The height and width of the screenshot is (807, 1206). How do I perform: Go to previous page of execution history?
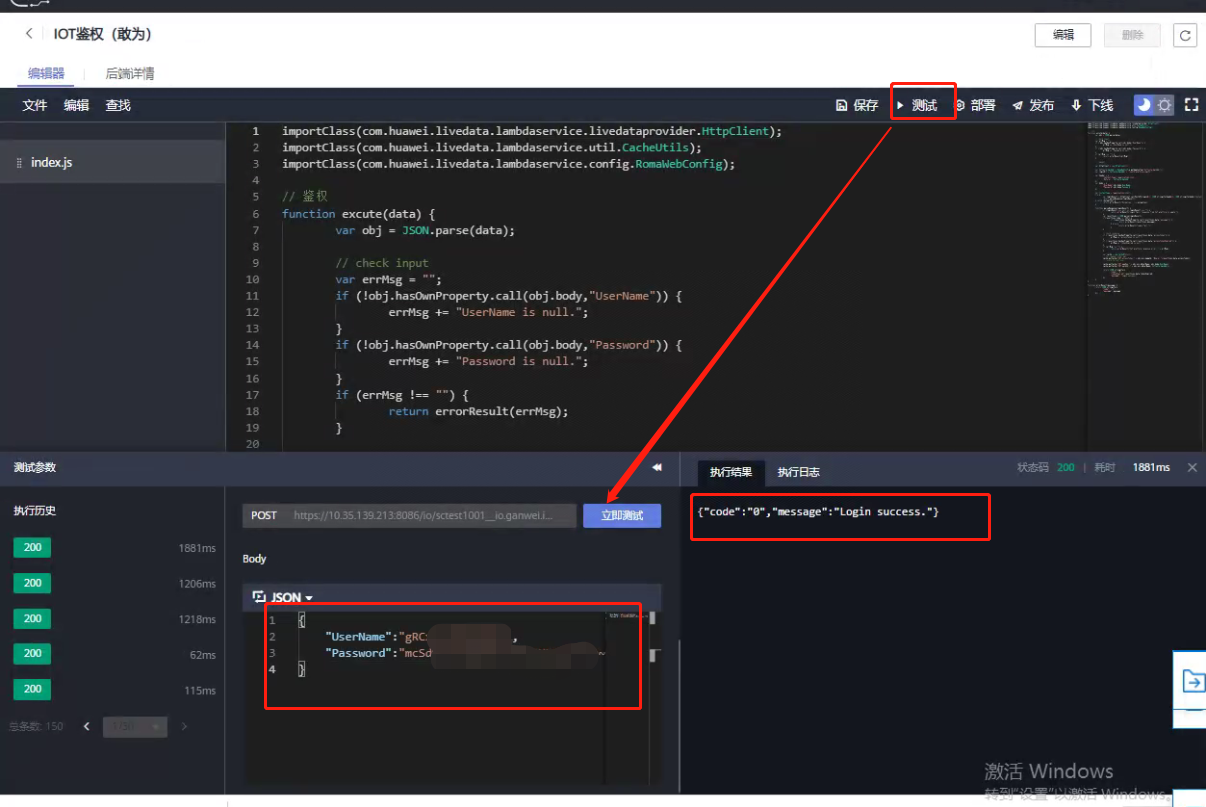(x=87, y=727)
